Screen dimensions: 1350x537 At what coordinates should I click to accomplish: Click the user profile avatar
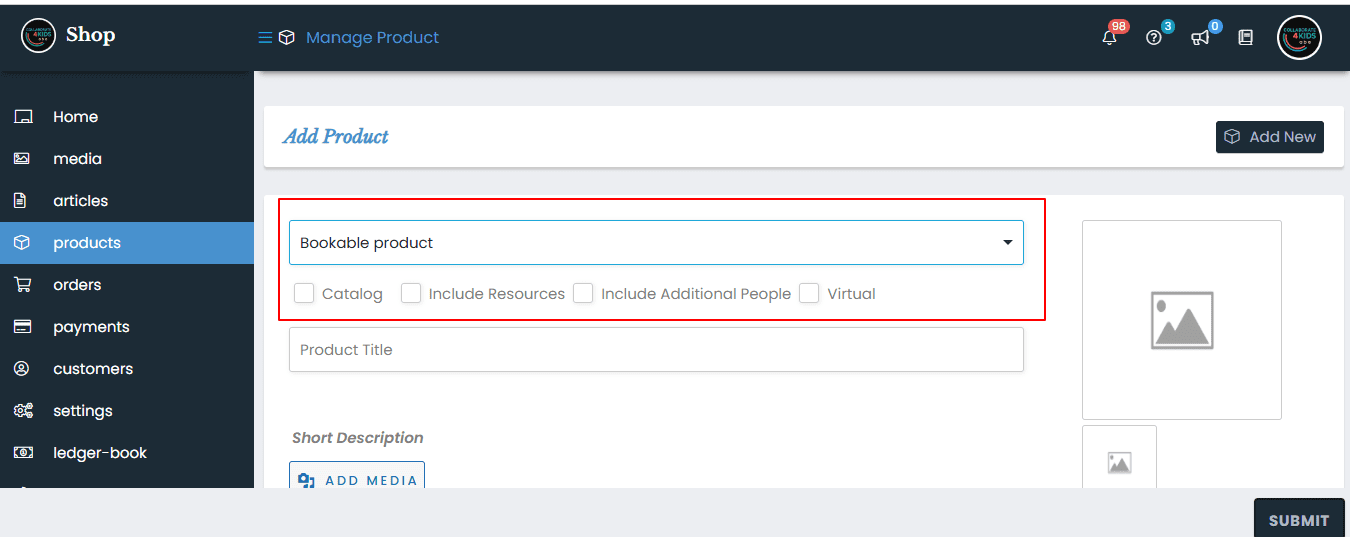pos(1299,38)
